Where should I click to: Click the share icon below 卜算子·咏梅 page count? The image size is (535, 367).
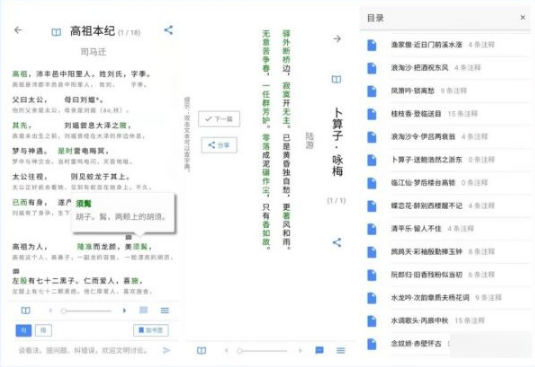pos(337,243)
